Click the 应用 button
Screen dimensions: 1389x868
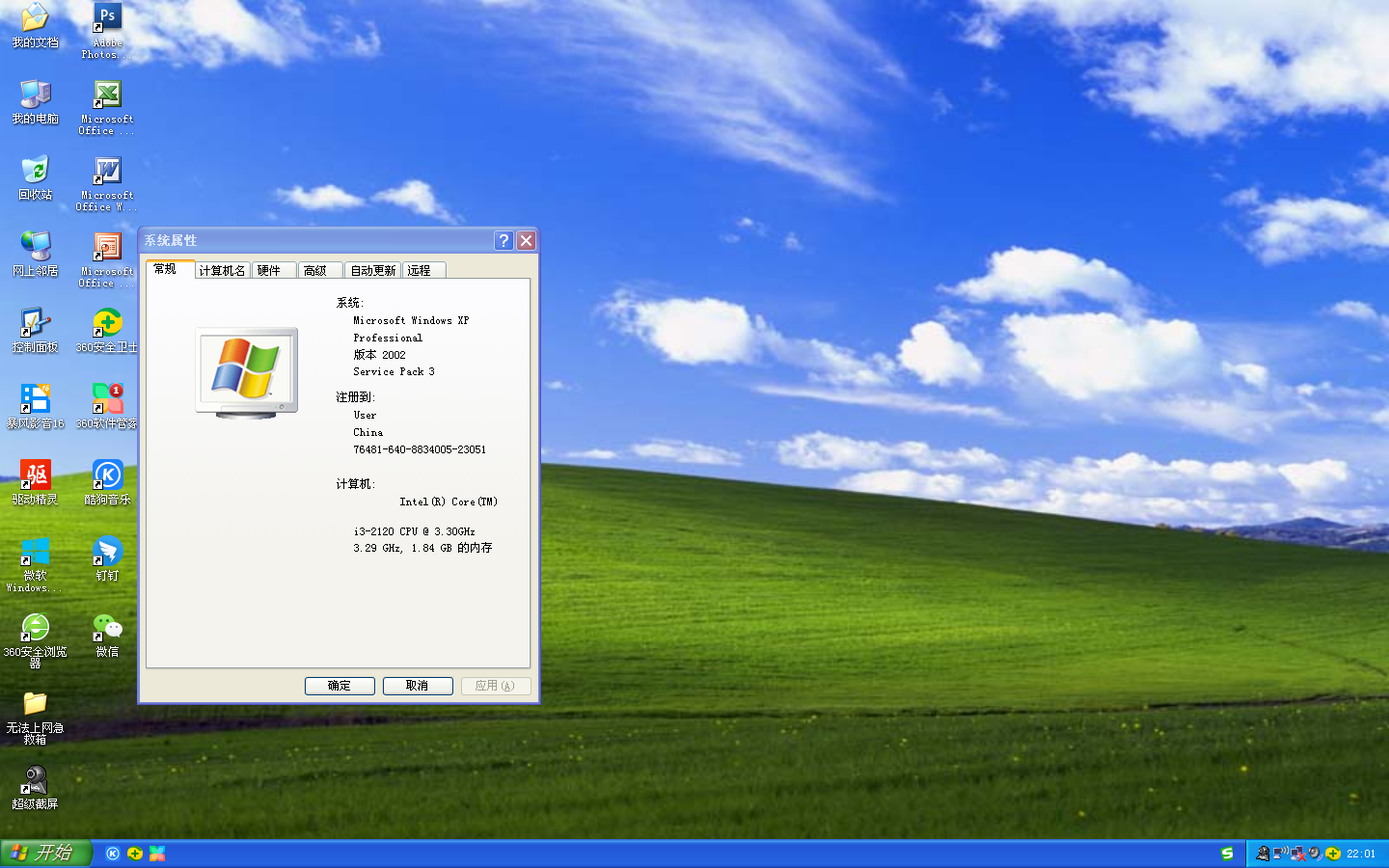click(x=496, y=686)
